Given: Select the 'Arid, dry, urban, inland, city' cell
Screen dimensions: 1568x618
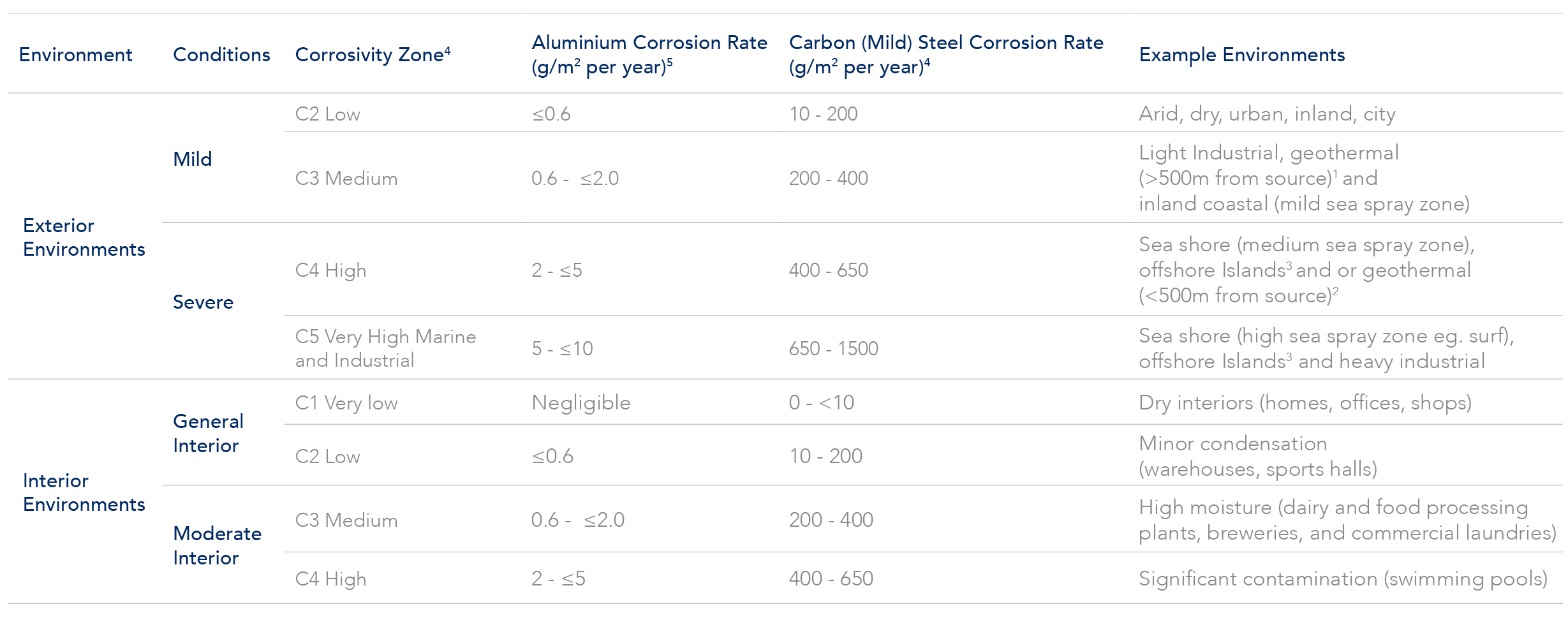Looking at the screenshot, I should tap(1267, 114).
